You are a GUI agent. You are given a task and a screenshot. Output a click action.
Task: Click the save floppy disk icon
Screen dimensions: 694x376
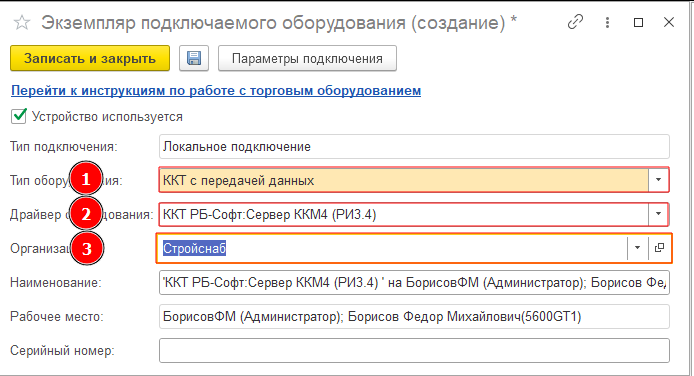click(194, 58)
